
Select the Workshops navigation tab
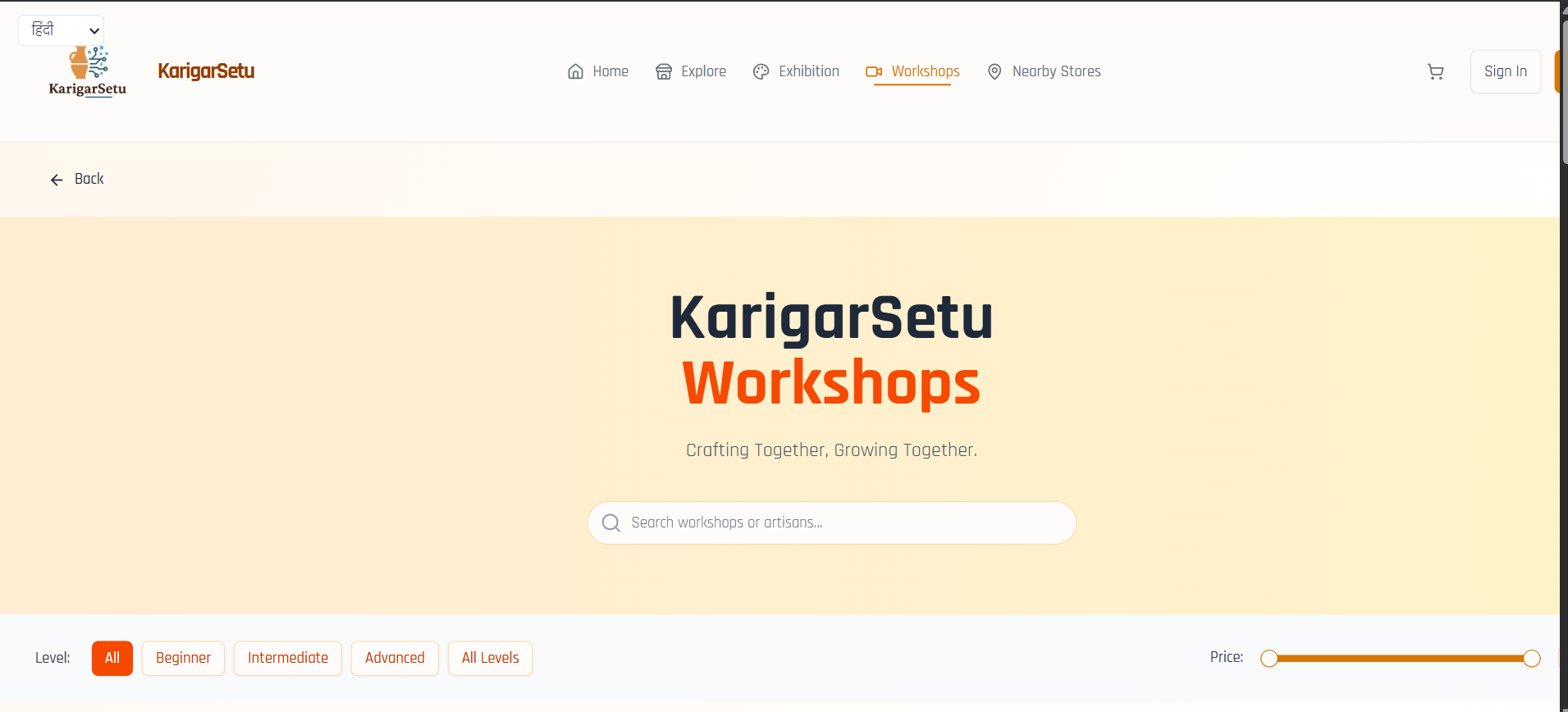[x=912, y=71]
